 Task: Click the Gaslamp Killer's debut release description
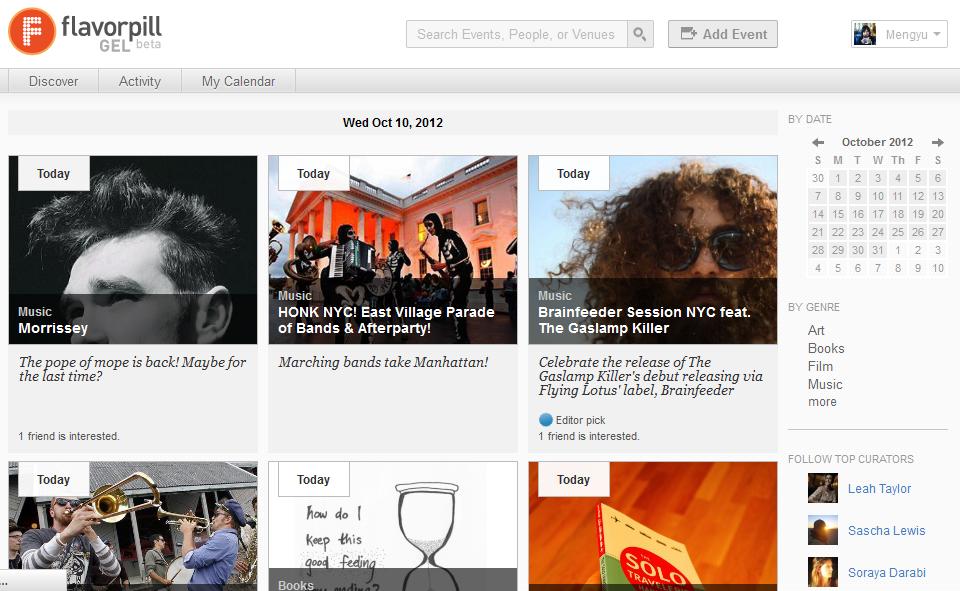click(x=651, y=376)
